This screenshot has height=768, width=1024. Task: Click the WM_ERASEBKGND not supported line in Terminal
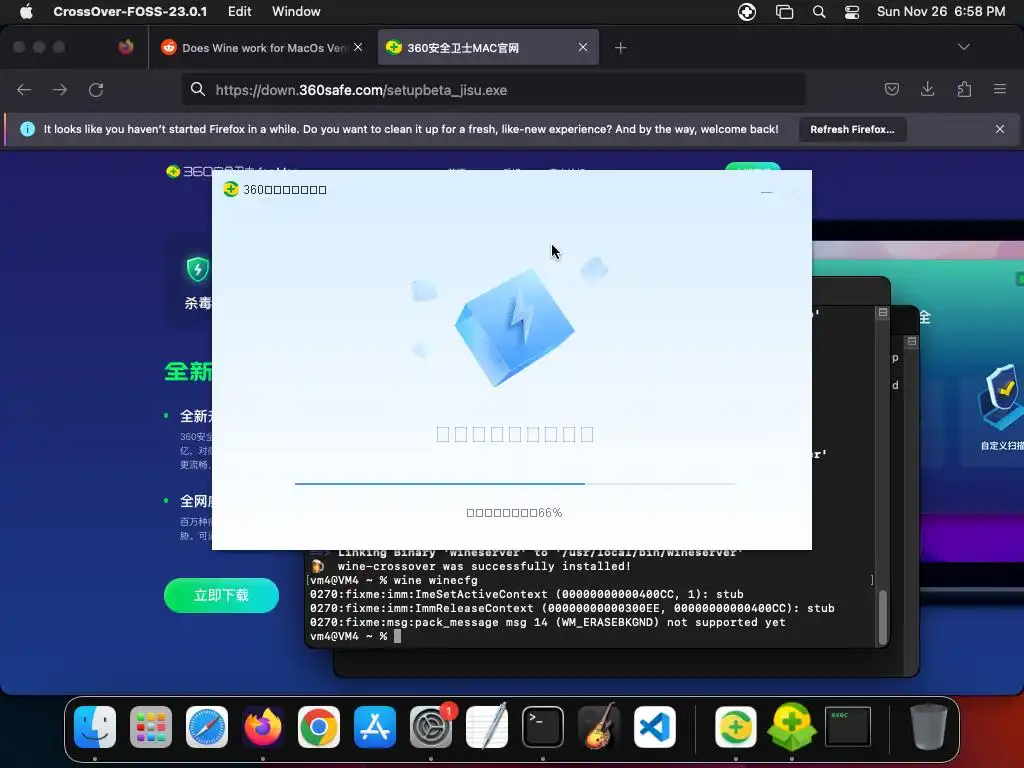(547, 622)
